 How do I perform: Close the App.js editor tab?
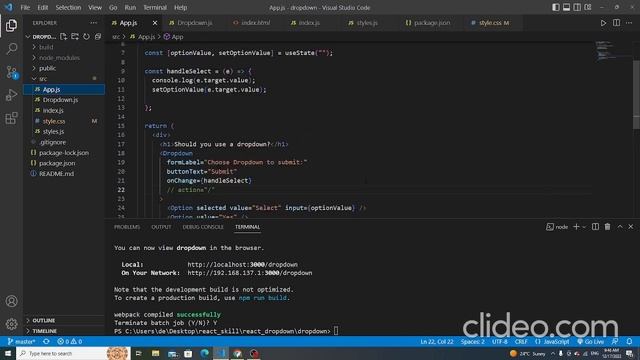tap(155, 23)
